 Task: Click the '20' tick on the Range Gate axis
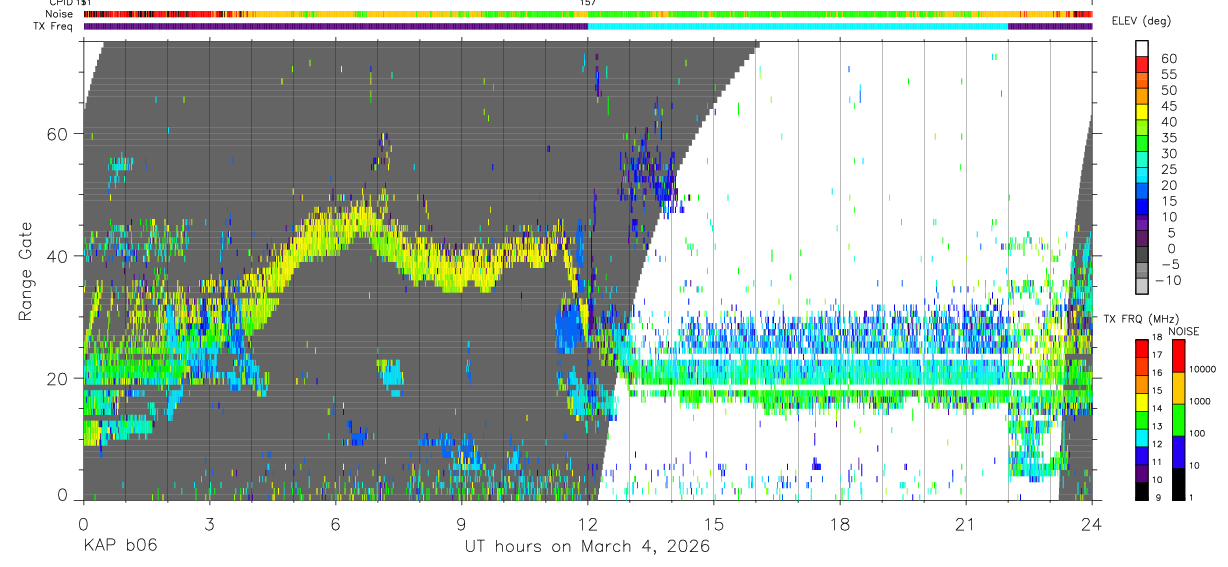(x=58, y=378)
